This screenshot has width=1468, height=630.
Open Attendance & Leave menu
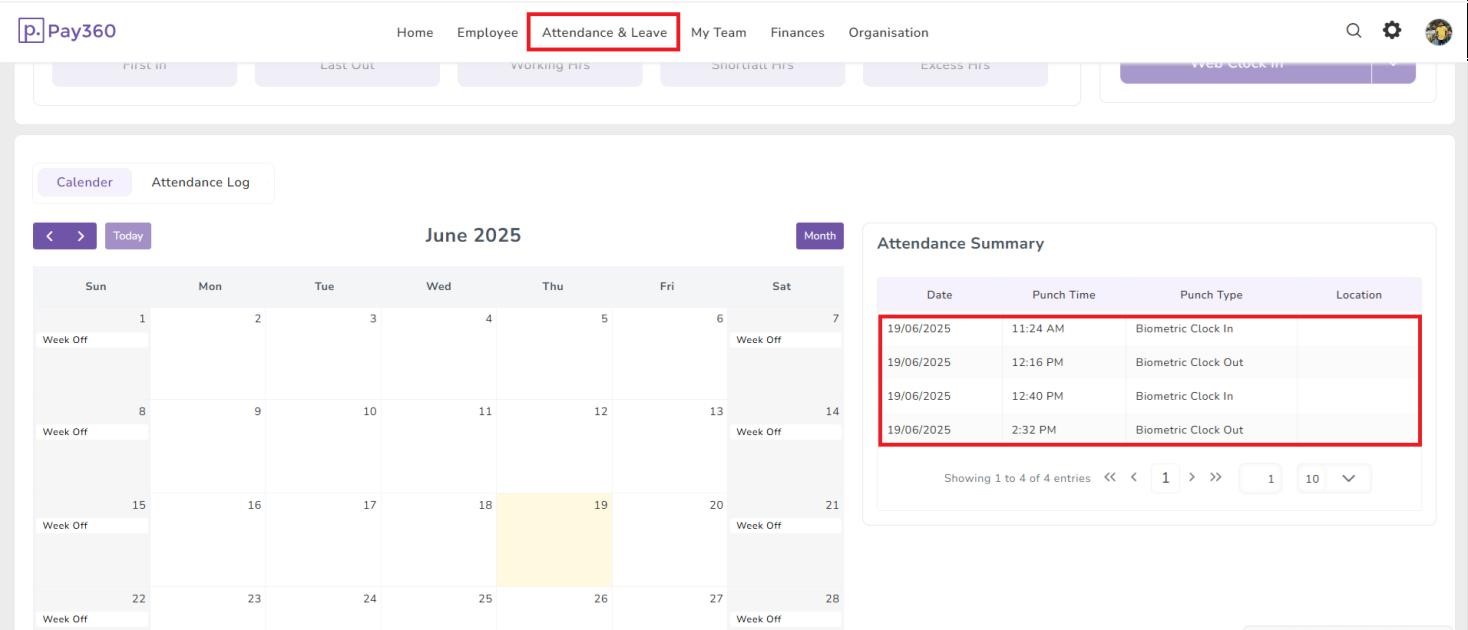click(x=604, y=32)
